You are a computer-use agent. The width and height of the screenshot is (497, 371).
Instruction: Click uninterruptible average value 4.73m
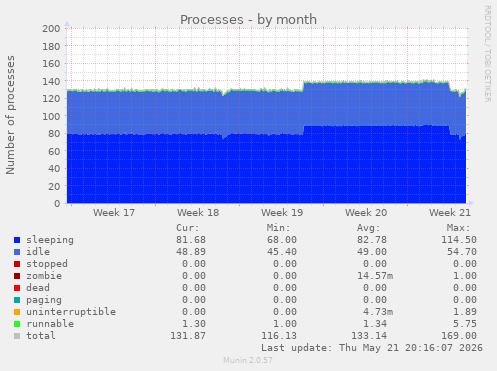[378, 312]
